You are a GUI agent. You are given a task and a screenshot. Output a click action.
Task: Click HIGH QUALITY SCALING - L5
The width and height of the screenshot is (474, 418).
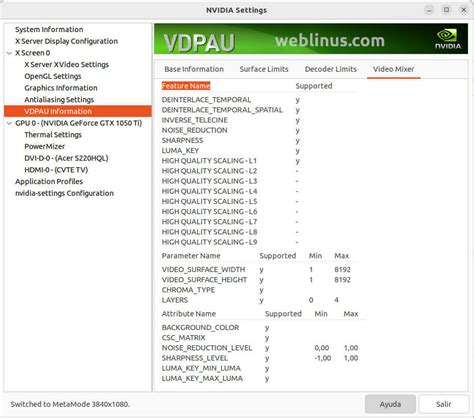pyautogui.click(x=209, y=201)
